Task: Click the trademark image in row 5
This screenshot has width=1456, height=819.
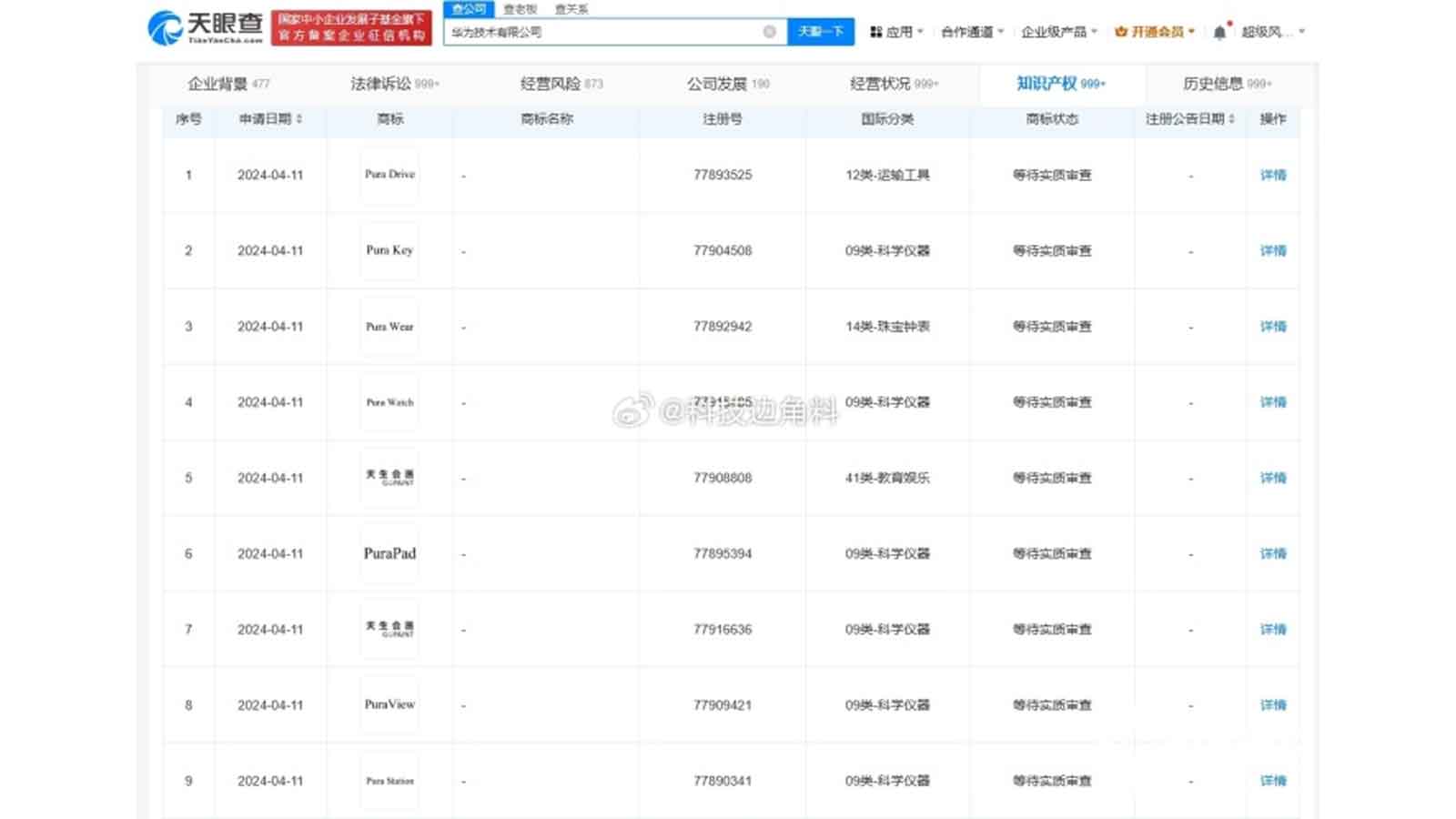Action: [389, 478]
